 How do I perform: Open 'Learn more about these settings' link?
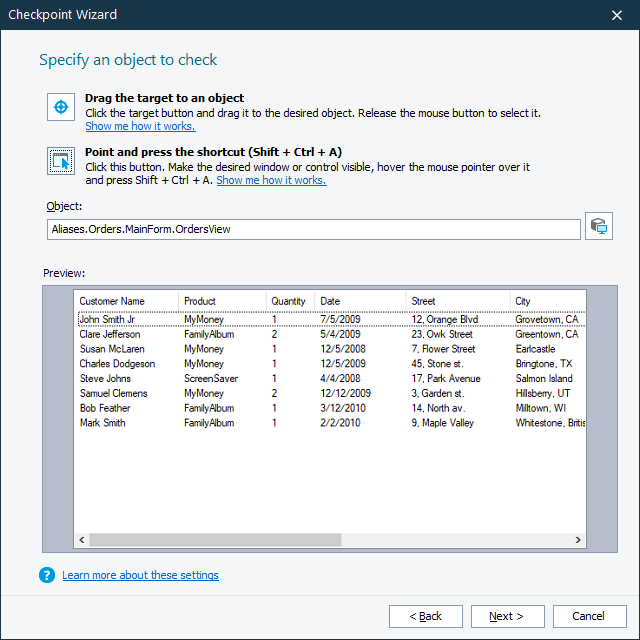click(140, 575)
